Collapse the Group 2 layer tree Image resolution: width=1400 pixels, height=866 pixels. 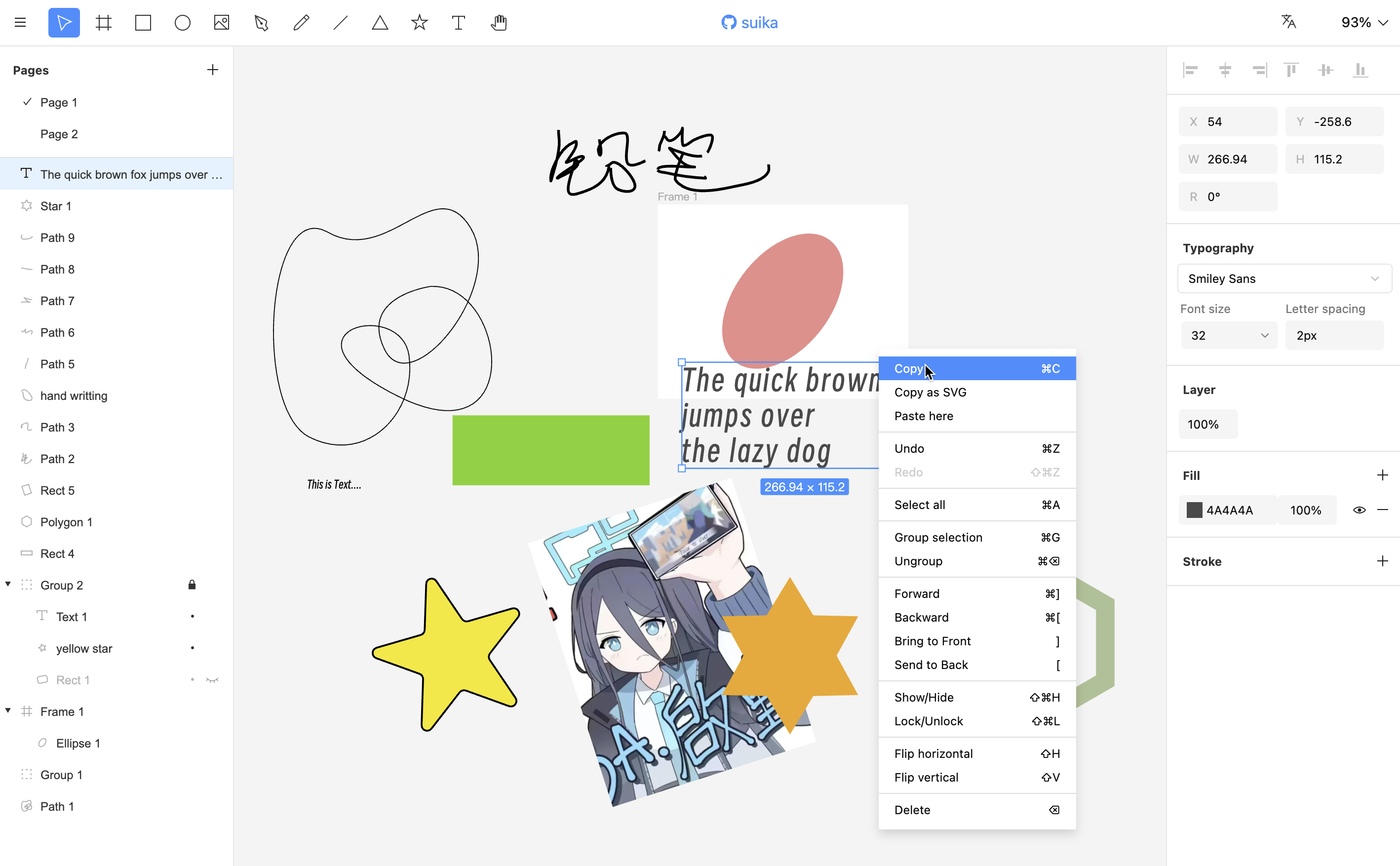click(8, 584)
